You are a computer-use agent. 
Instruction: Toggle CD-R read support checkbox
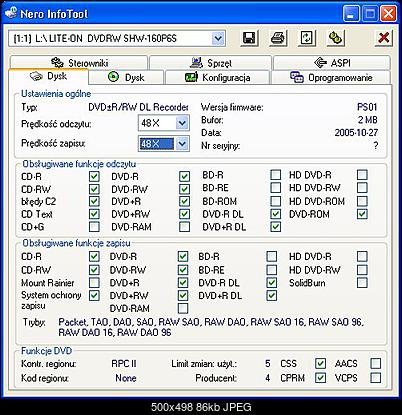tap(94, 176)
